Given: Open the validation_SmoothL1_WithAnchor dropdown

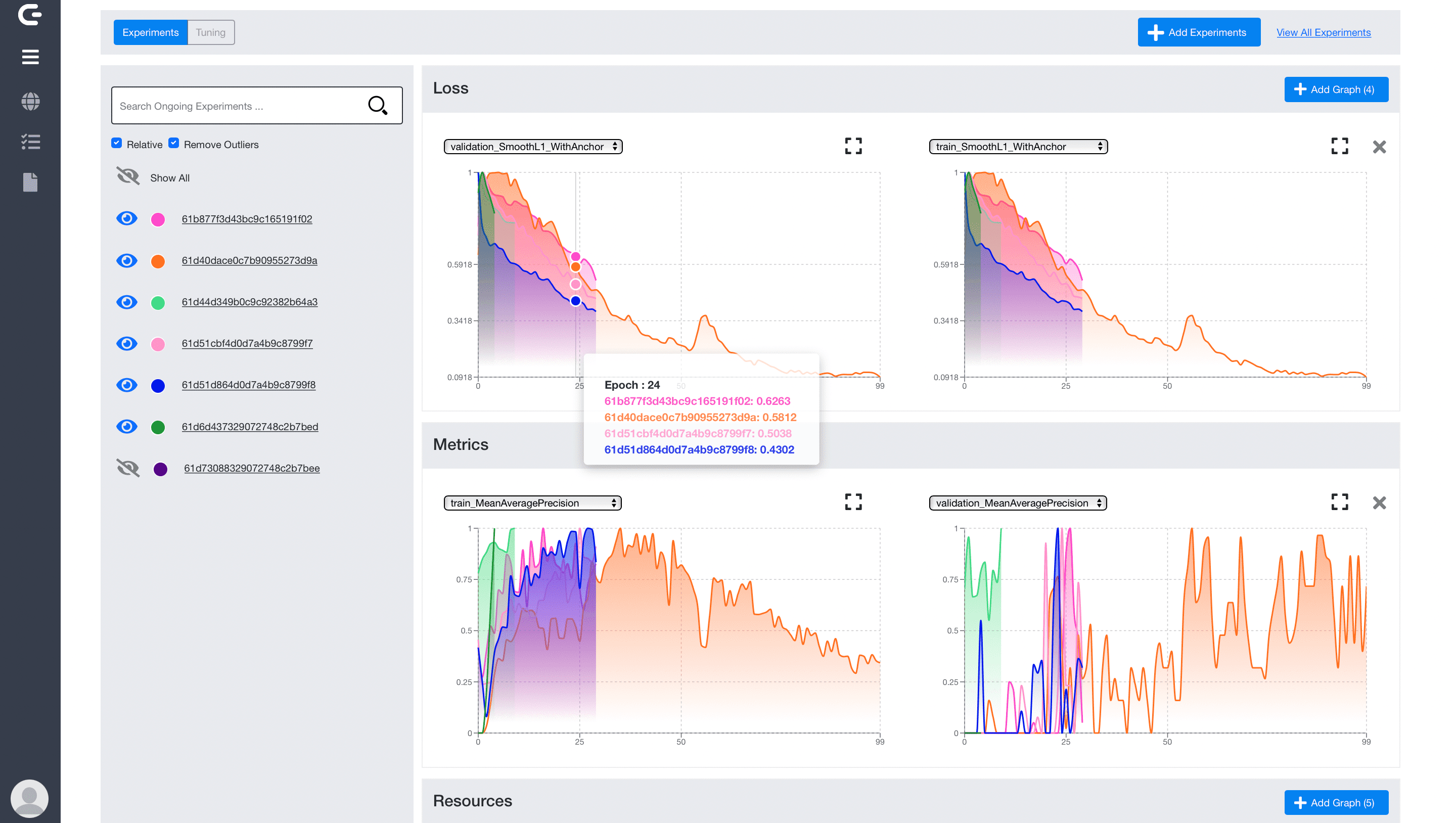Looking at the screenshot, I should click(532, 147).
